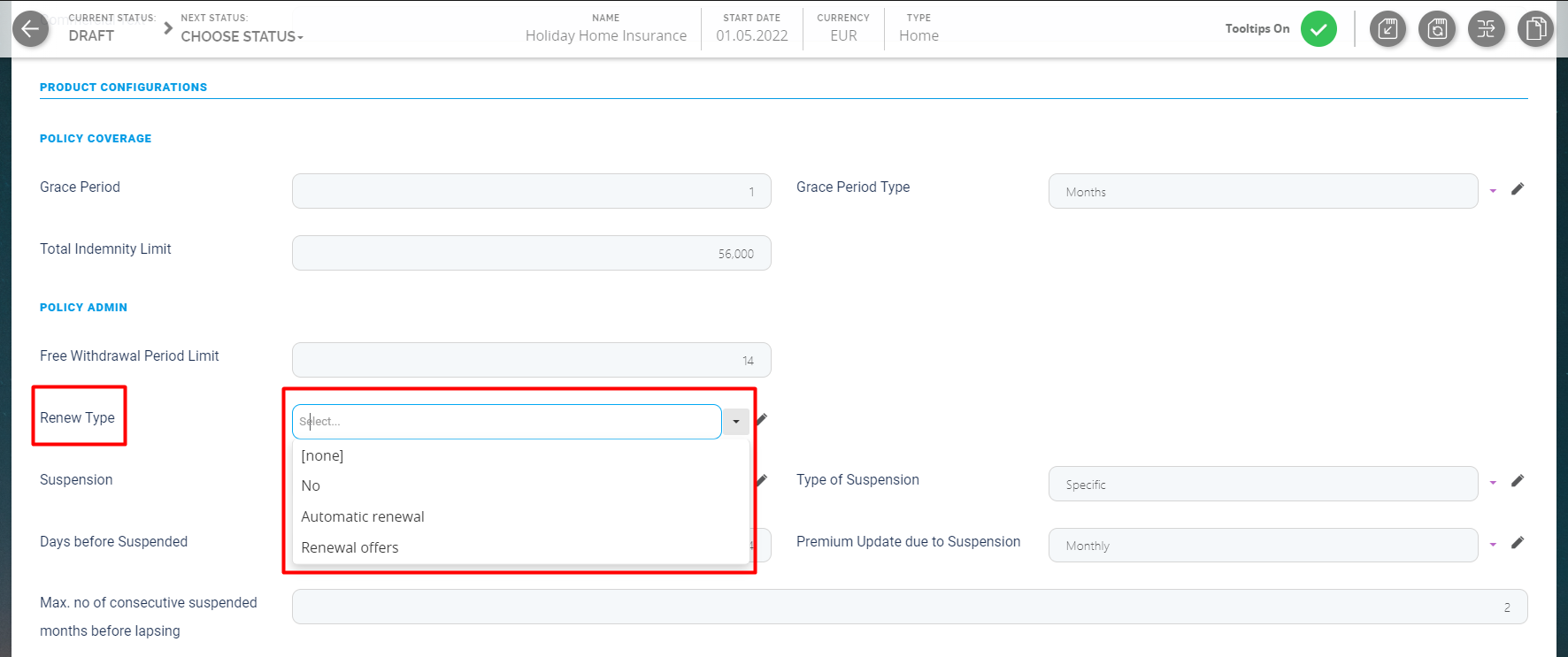Select Renewal offers from the list
Viewport: 1568px width, 657px height.
pyautogui.click(x=350, y=547)
